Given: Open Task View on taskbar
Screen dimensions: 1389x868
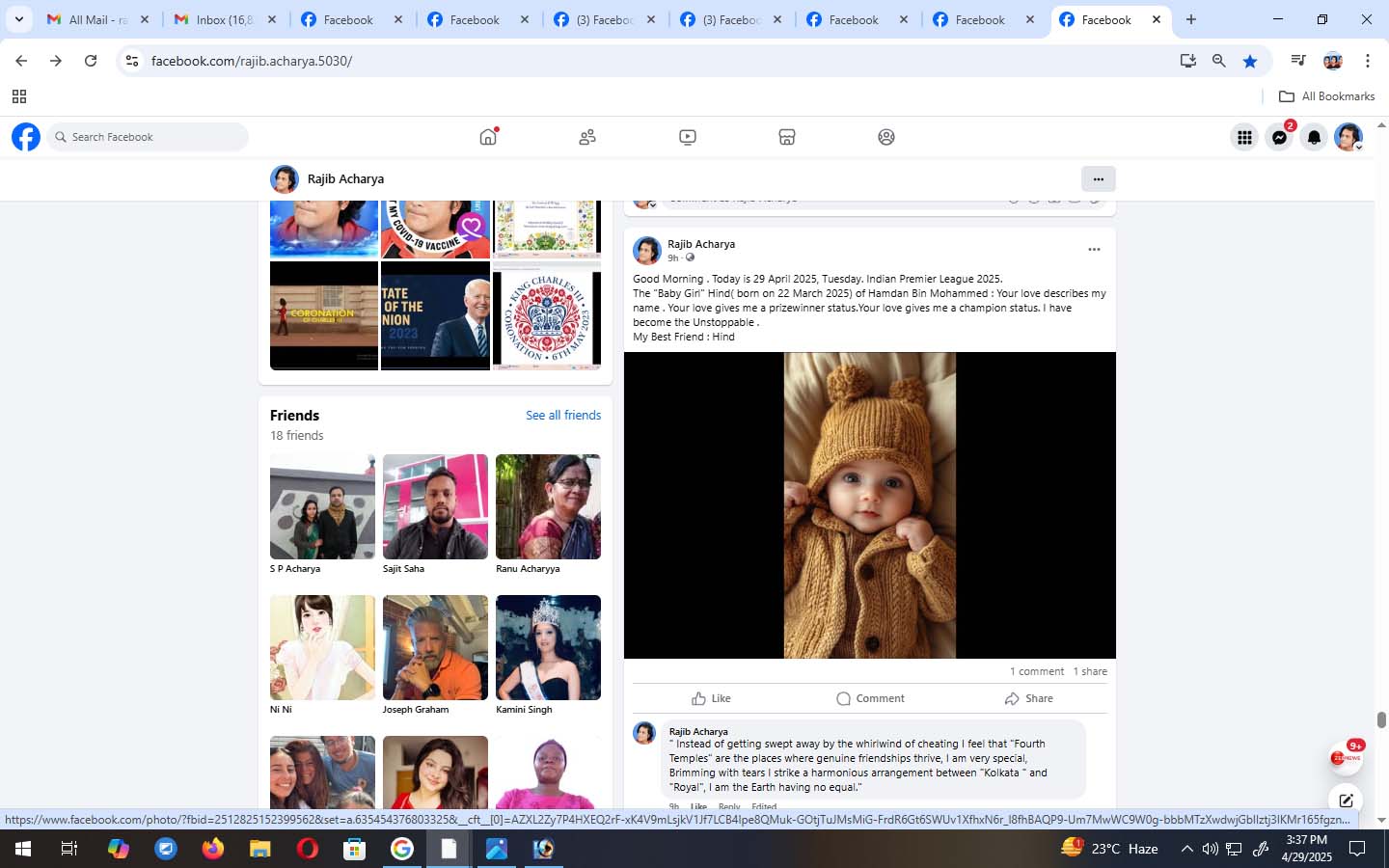Looking at the screenshot, I should tap(69, 849).
